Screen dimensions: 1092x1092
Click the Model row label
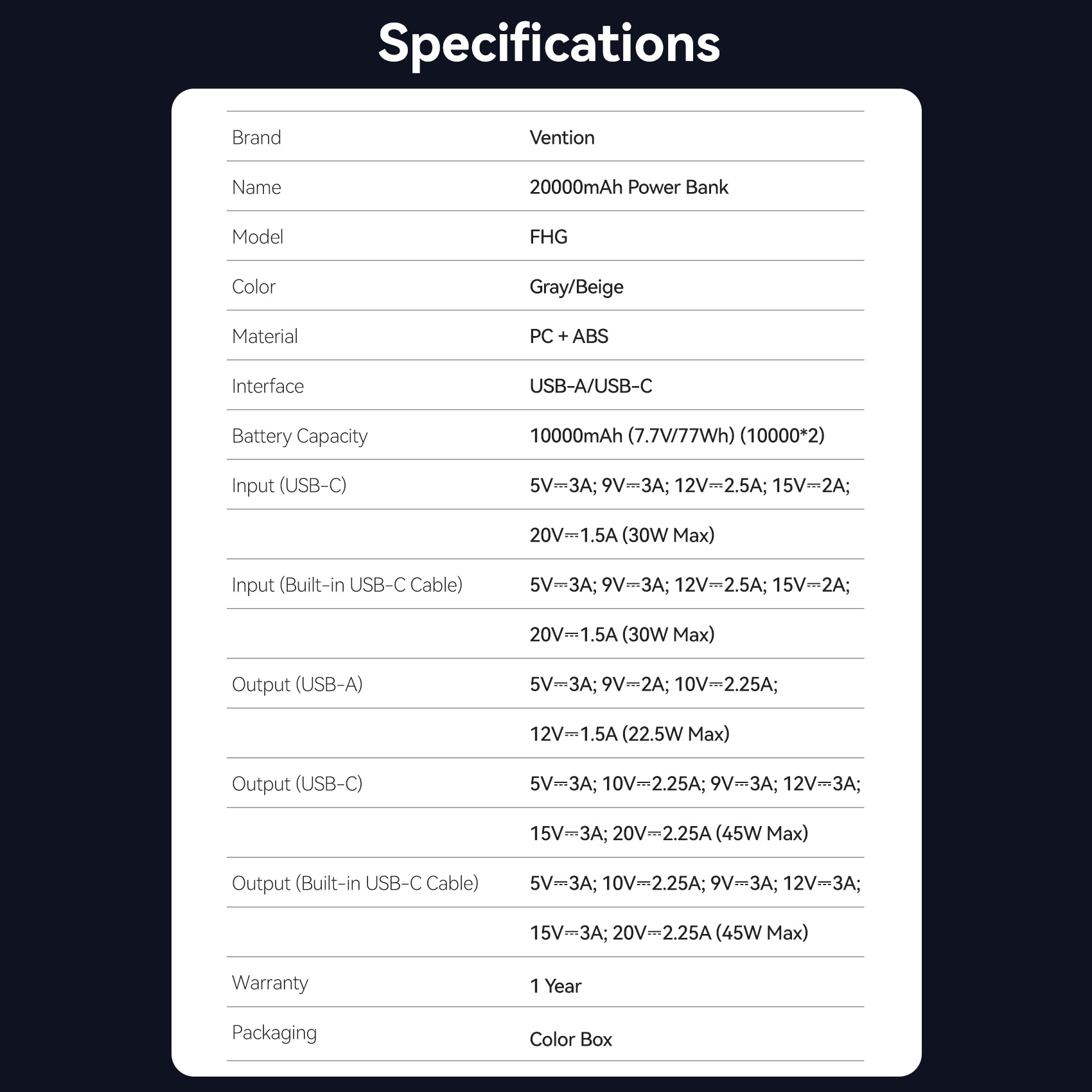[258, 237]
